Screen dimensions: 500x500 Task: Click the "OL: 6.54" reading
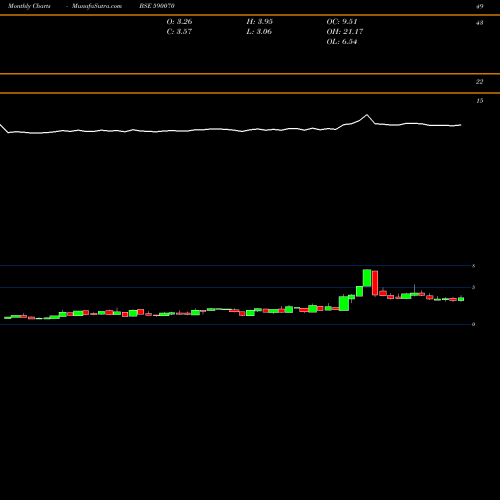click(x=342, y=42)
